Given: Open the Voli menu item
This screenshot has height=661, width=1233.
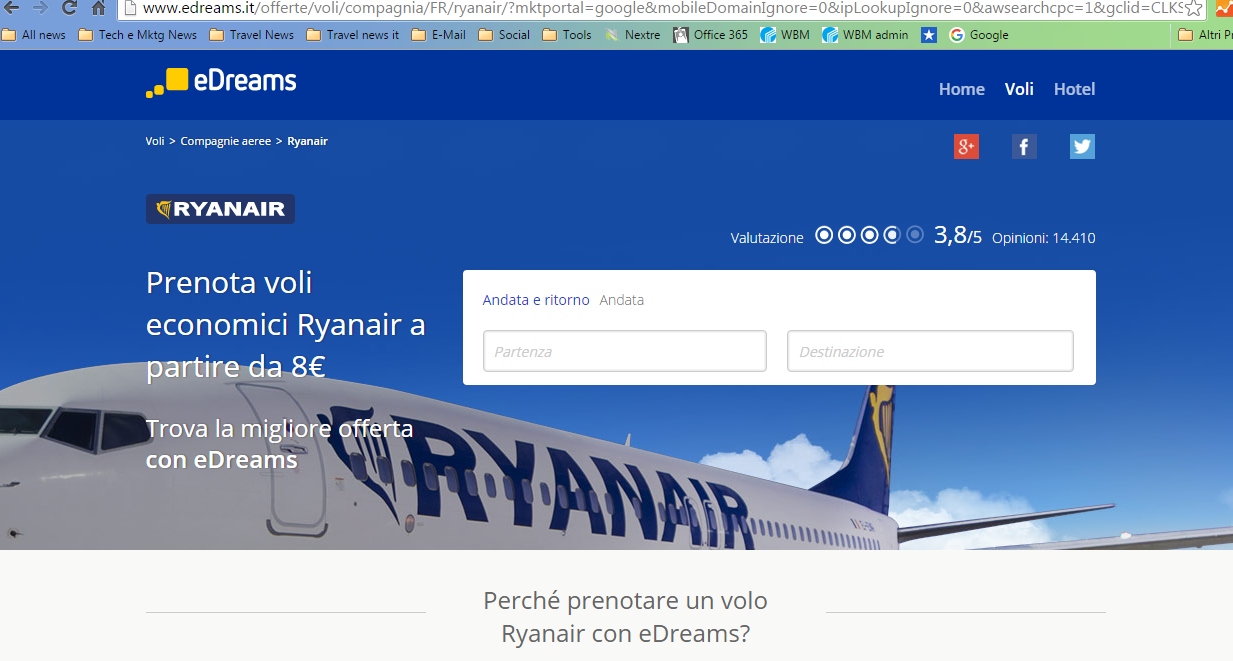Looking at the screenshot, I should click(x=1019, y=89).
